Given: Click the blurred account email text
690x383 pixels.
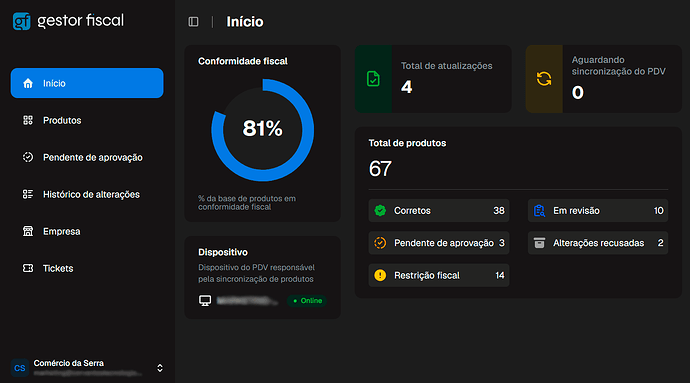Looking at the screenshot, I should [88, 373].
